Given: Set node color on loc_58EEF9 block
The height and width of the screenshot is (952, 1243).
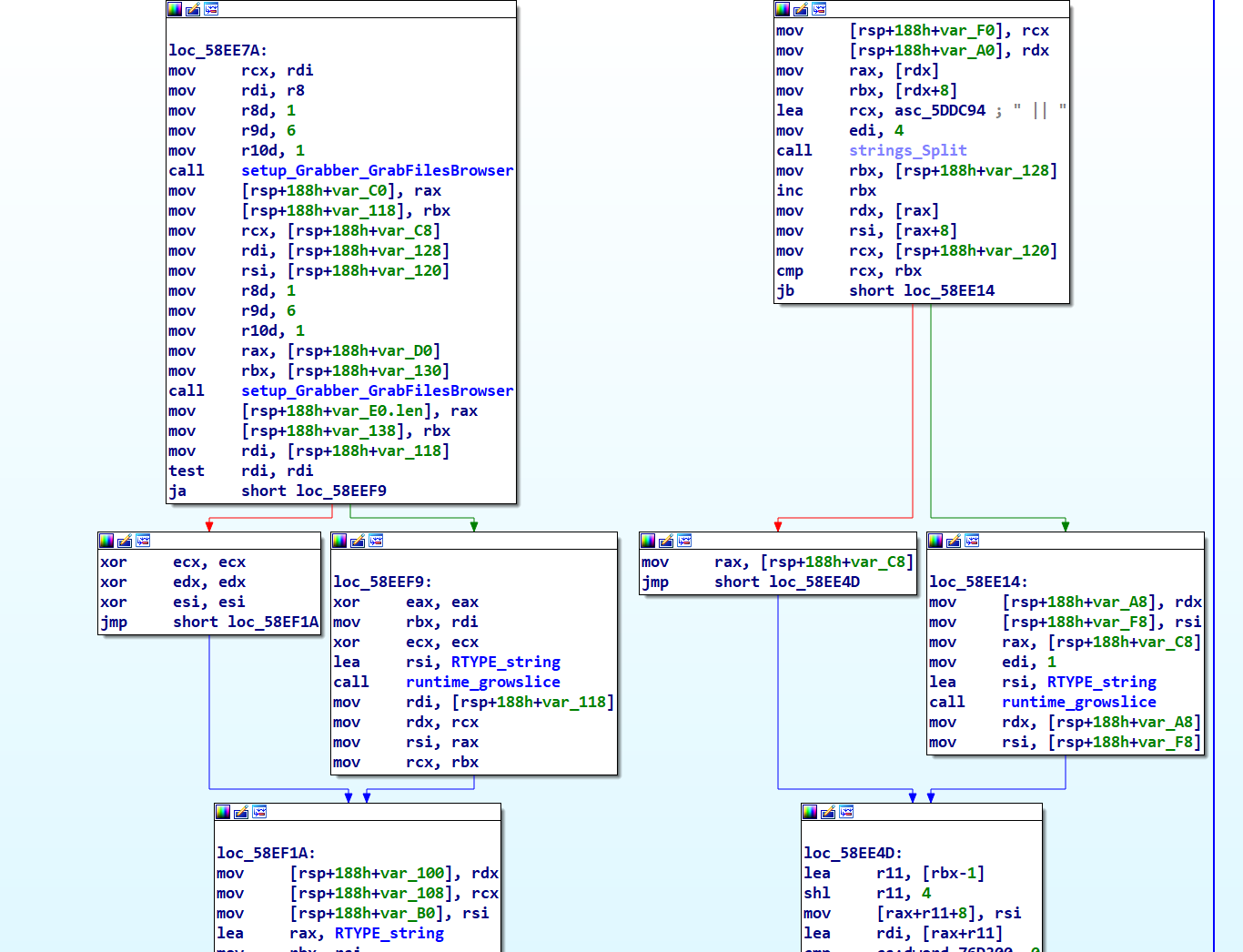Looking at the screenshot, I should 339,541.
